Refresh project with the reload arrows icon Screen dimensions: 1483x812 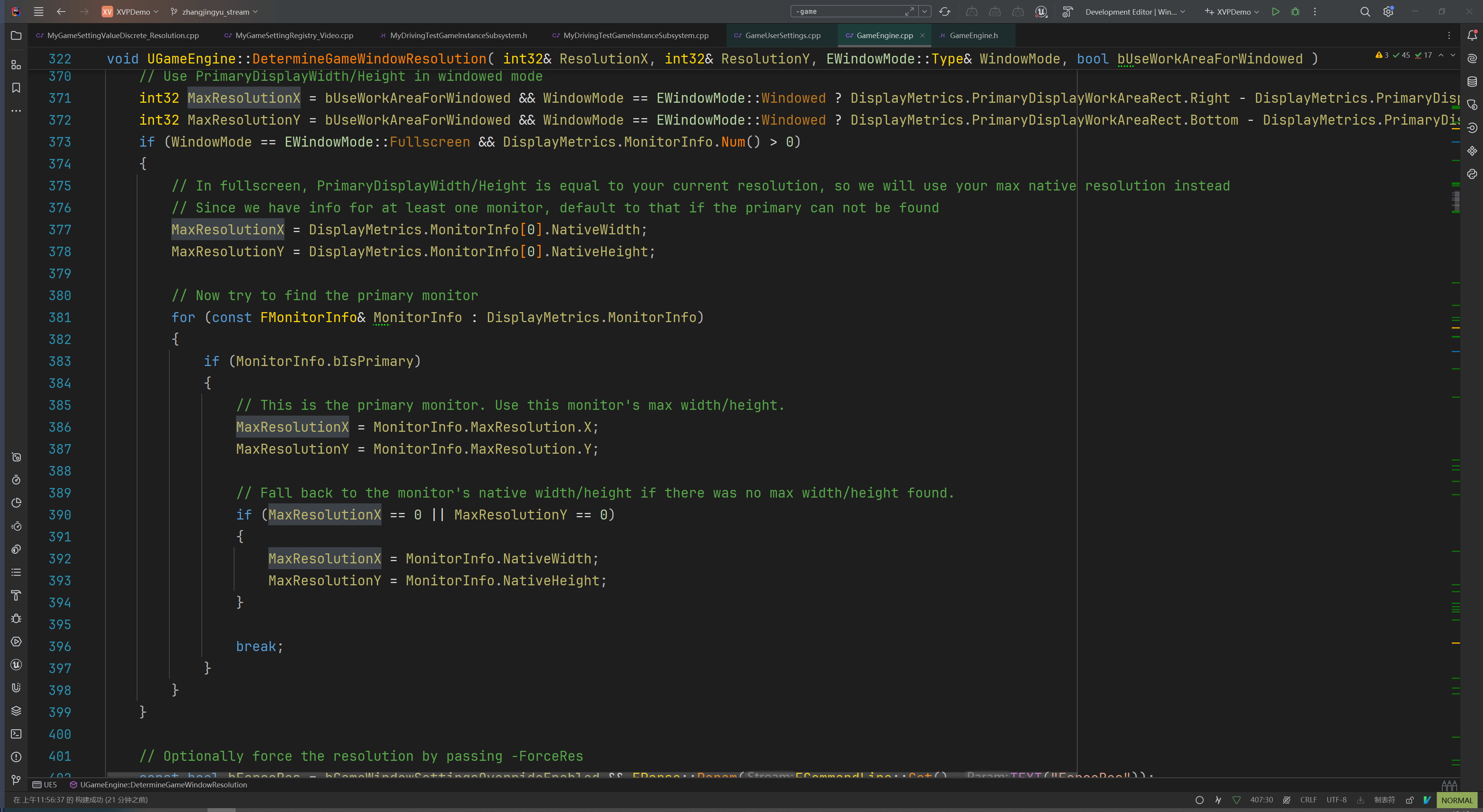coord(945,12)
